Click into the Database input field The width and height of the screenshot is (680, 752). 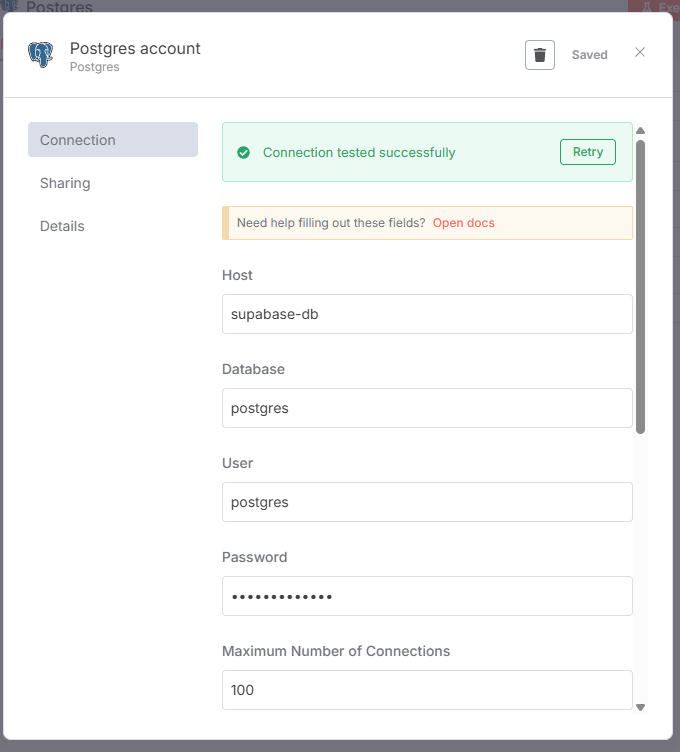(x=427, y=408)
